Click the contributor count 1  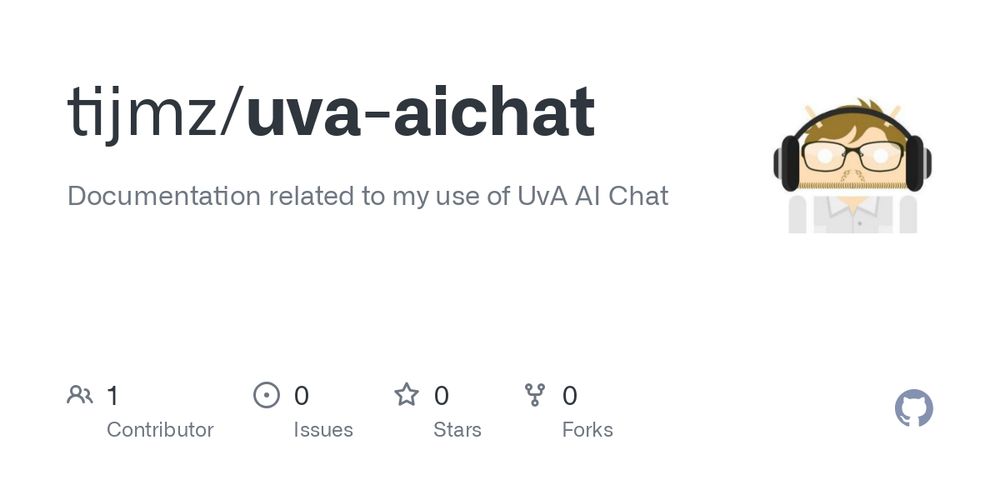pyautogui.click(x=112, y=396)
